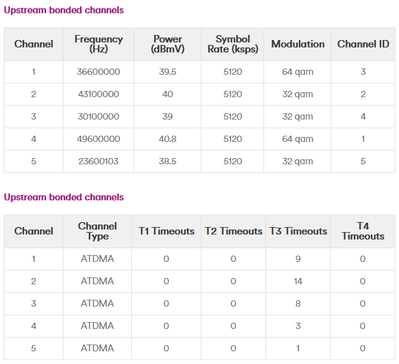Click the first Upstream bonded channels heading
The width and height of the screenshot is (399, 364).
pyautogui.click(x=64, y=10)
